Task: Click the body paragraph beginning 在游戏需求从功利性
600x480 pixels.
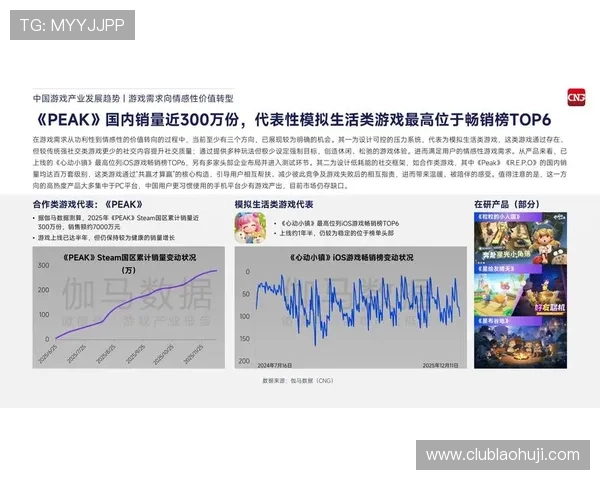Action: pyautogui.click(x=300, y=163)
